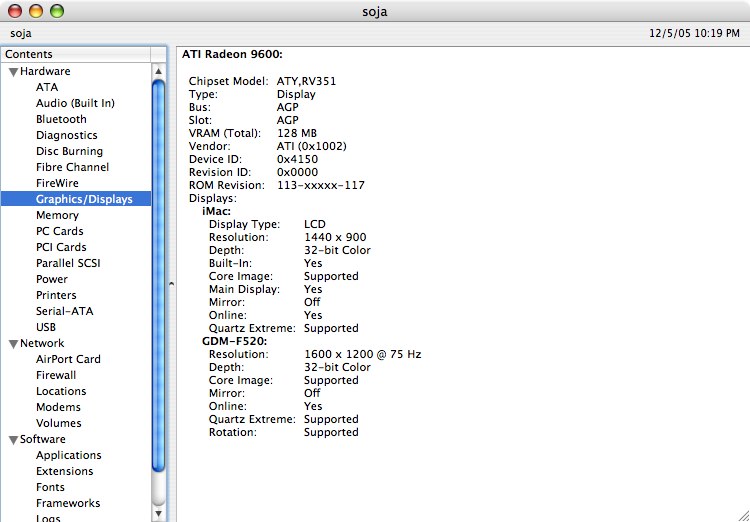Click the date 12/5/05 10:19 PM

(694, 33)
